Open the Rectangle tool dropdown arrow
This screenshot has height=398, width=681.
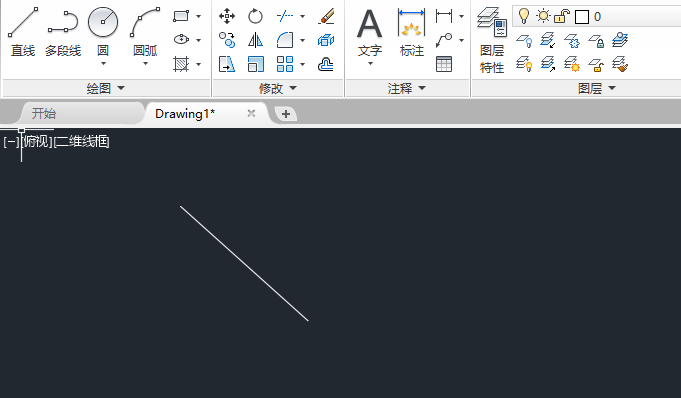point(198,17)
